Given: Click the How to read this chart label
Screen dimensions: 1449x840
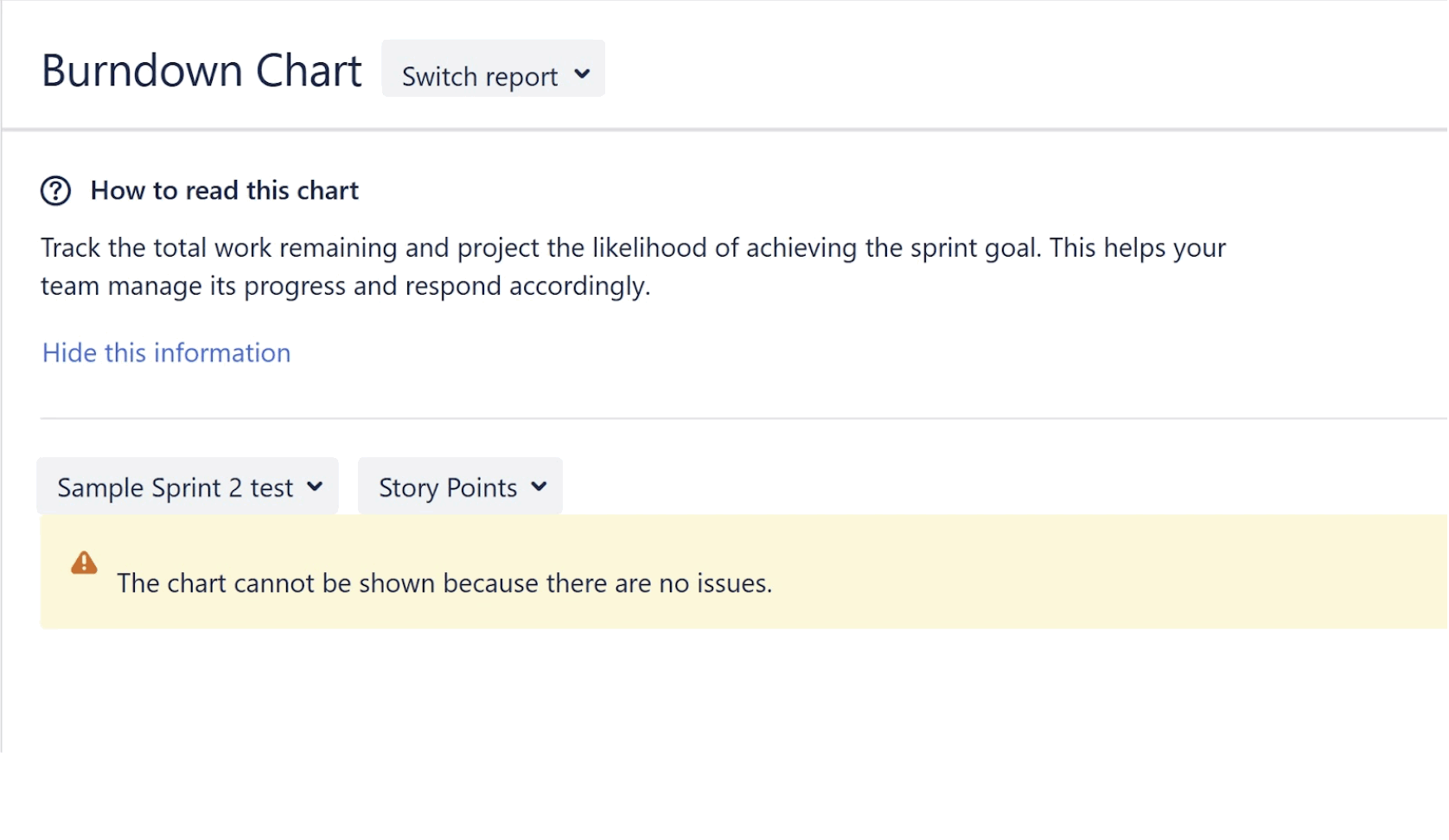Looking at the screenshot, I should (x=224, y=190).
